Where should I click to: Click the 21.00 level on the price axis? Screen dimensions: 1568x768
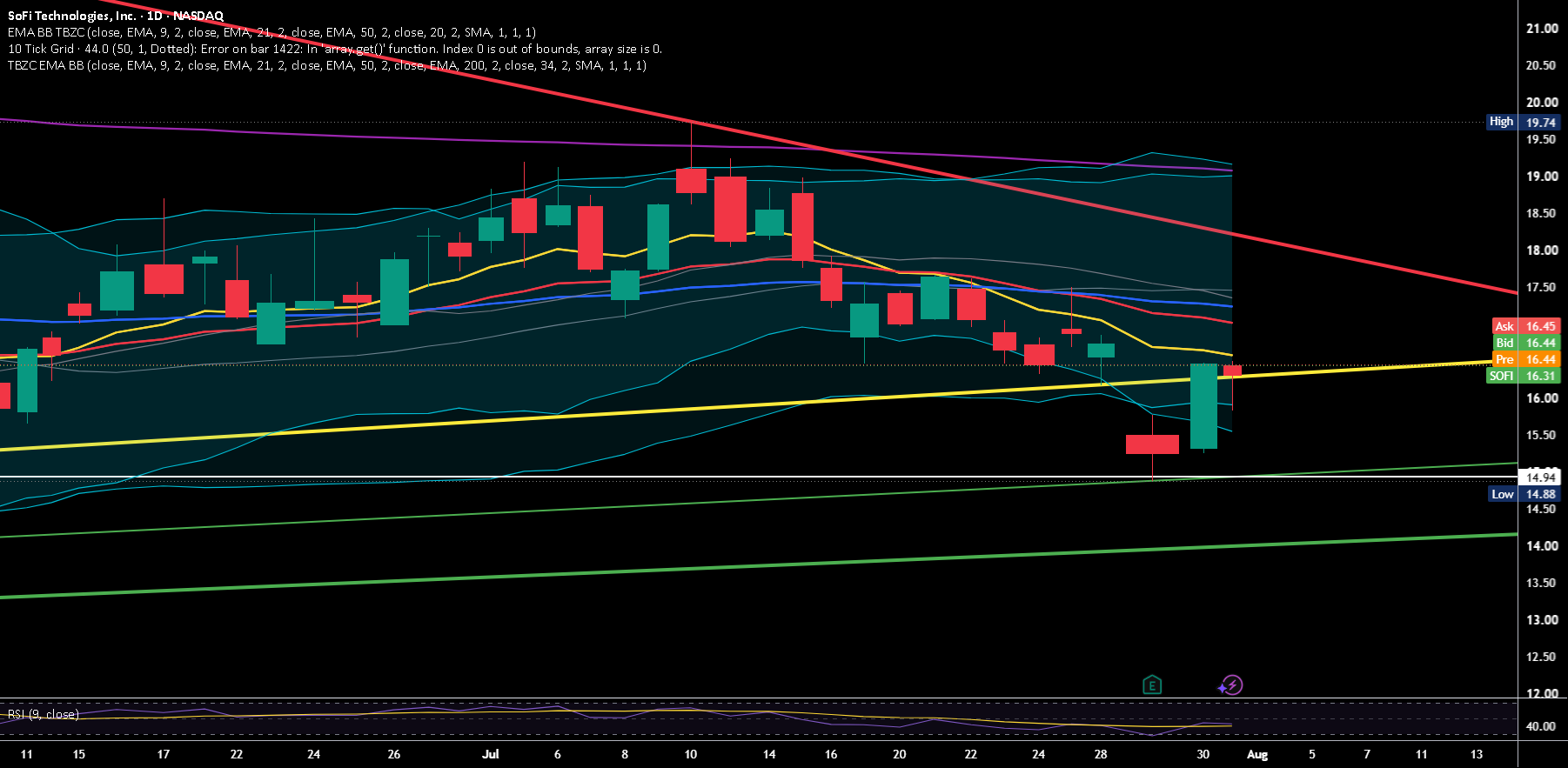1542,29
